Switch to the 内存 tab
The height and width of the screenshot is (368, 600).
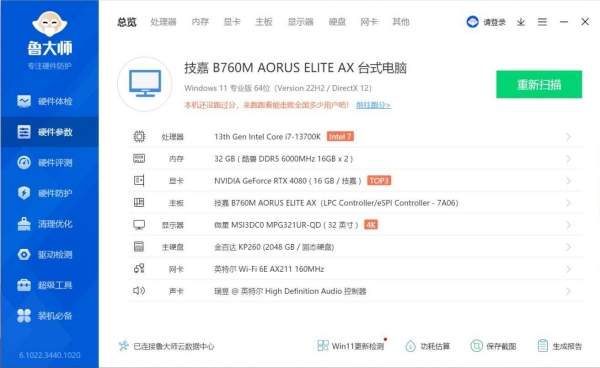click(200, 22)
